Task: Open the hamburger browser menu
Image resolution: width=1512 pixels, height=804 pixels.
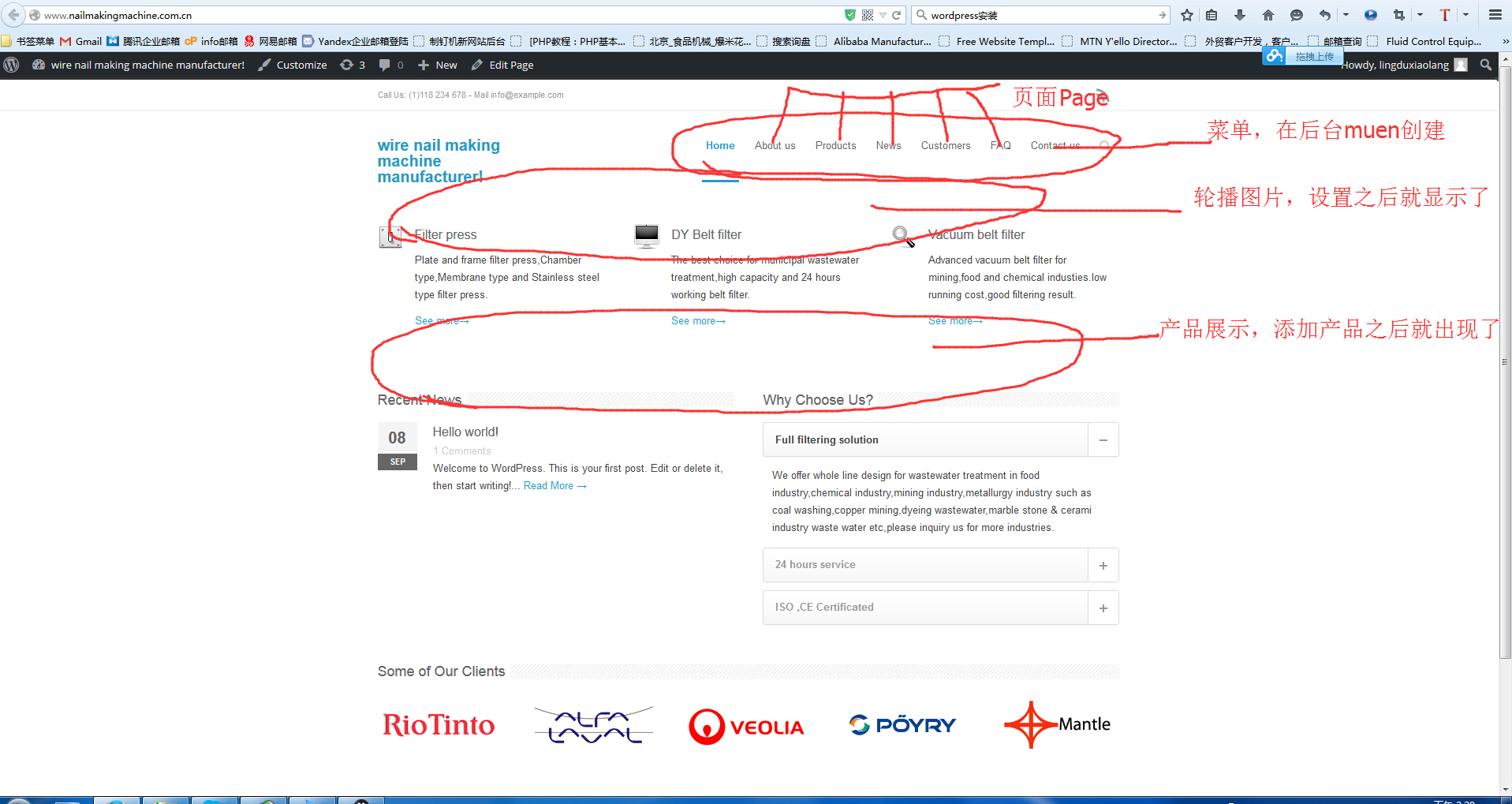Action: (x=1495, y=15)
